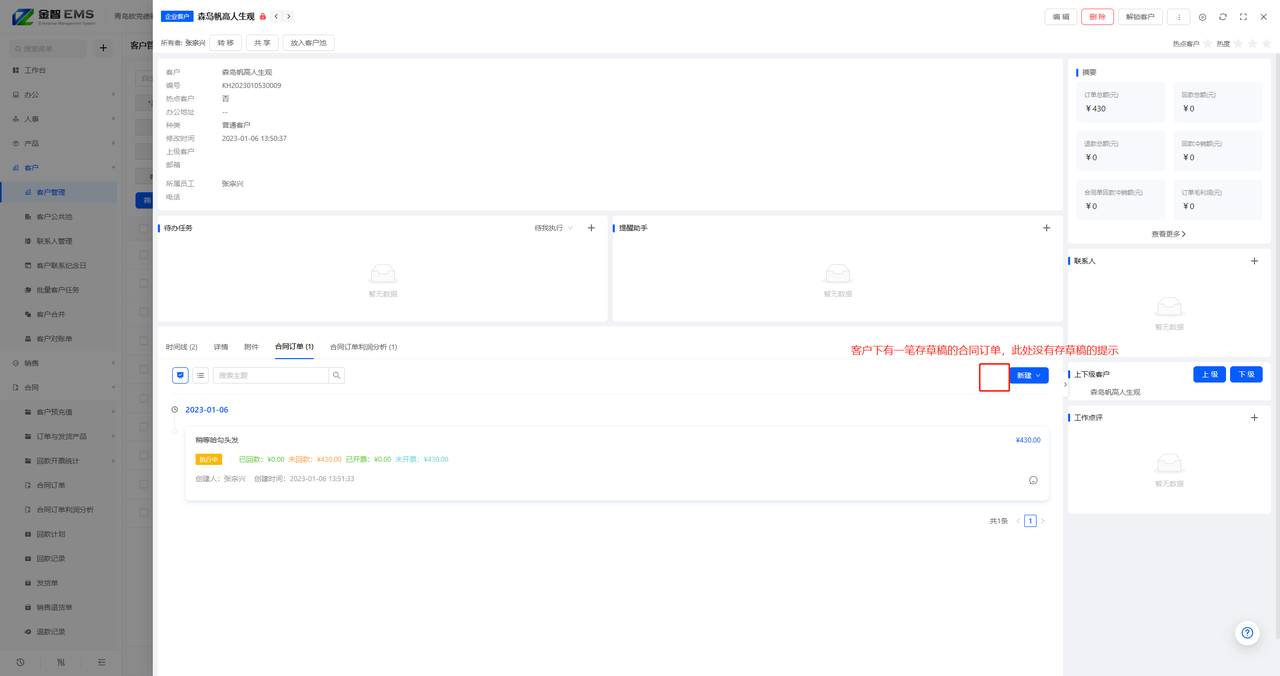The width and height of the screenshot is (1280, 676).
Task: Open the 新建 dropdown button
Action: (x=1029, y=375)
